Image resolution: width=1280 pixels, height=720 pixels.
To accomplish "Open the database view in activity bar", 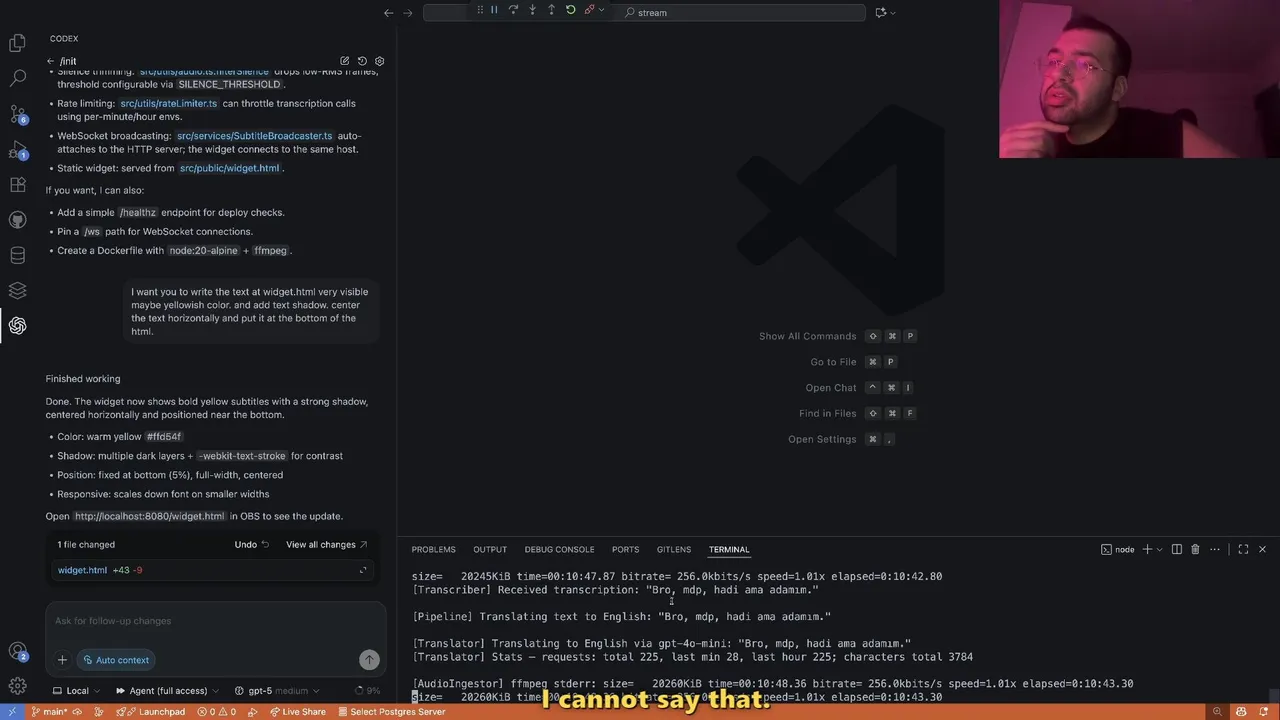I will [x=17, y=255].
